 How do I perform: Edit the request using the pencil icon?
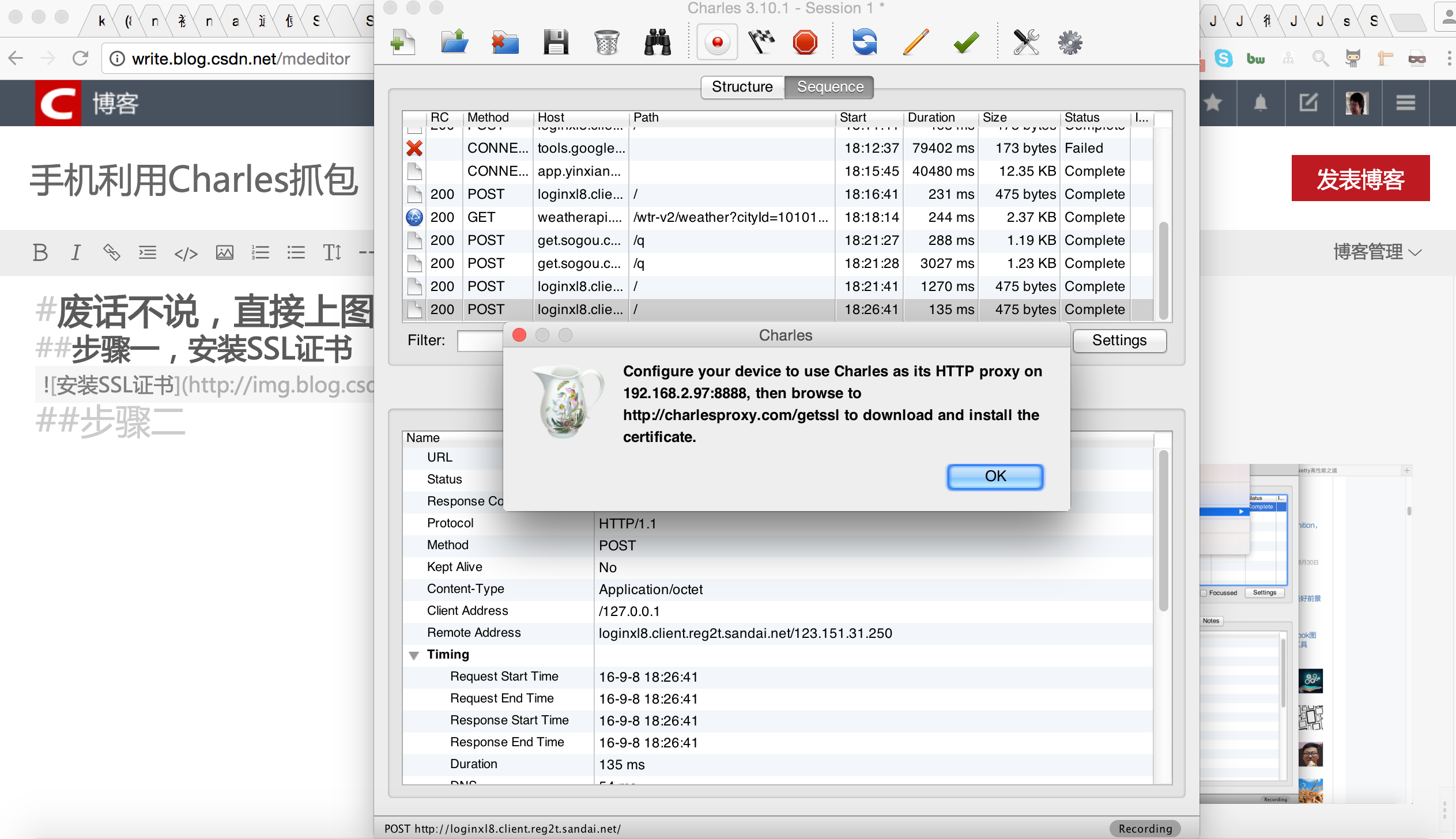coord(915,43)
